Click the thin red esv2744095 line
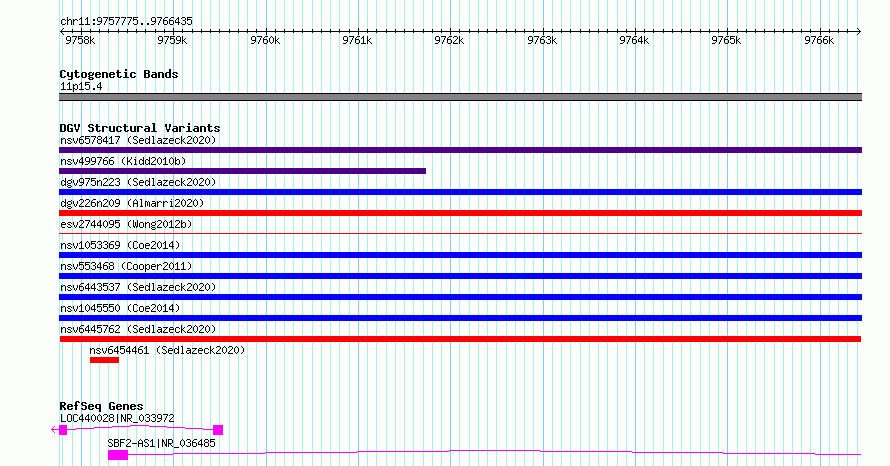 click(460, 233)
